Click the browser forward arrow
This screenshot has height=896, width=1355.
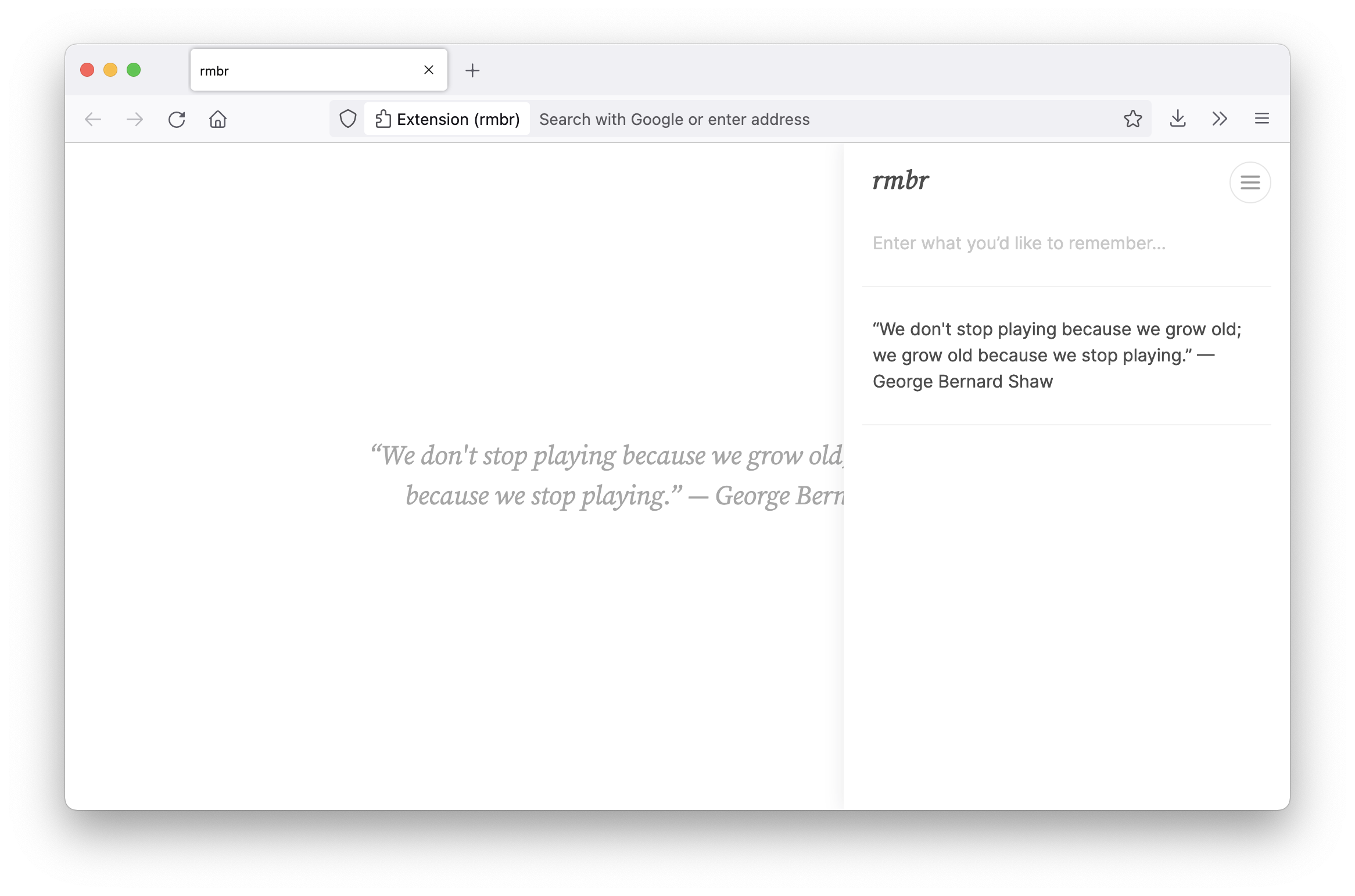135,119
